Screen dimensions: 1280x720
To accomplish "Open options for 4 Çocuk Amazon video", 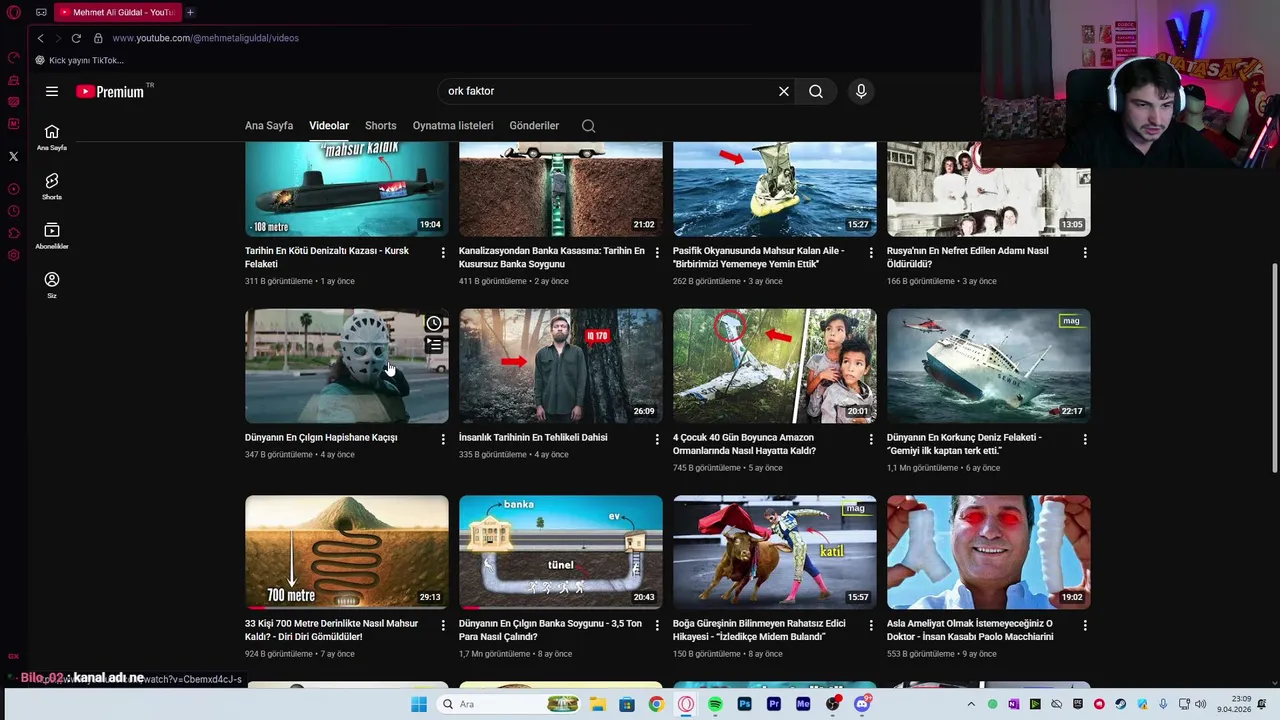I will click(x=871, y=439).
